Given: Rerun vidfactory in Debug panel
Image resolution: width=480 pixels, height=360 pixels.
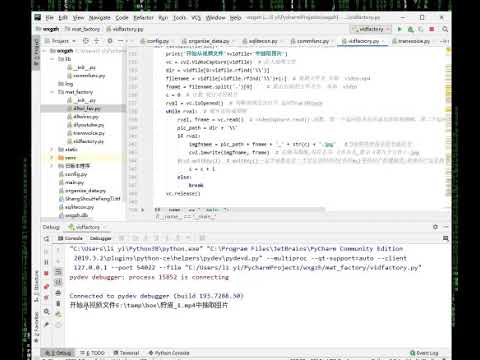Looking at the screenshot, I should click(x=46, y=239).
